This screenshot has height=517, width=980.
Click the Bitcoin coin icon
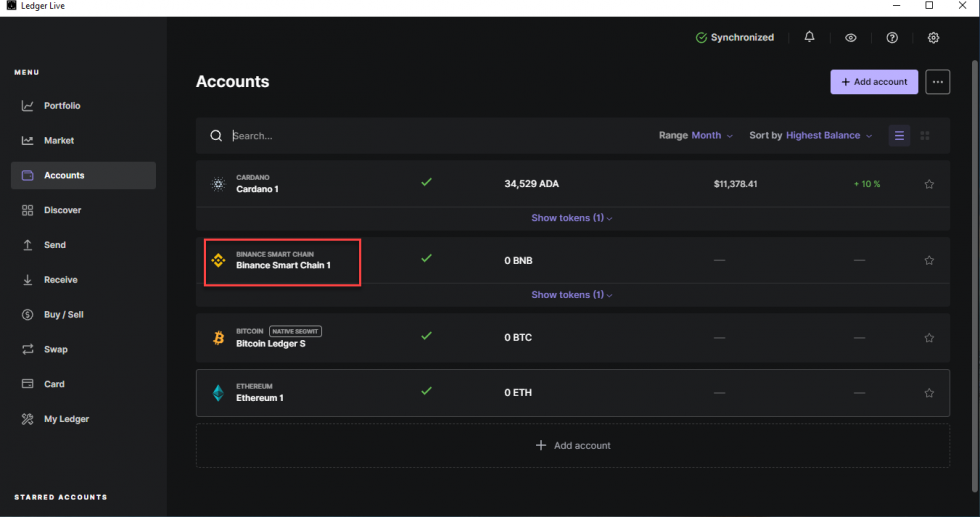pos(218,338)
